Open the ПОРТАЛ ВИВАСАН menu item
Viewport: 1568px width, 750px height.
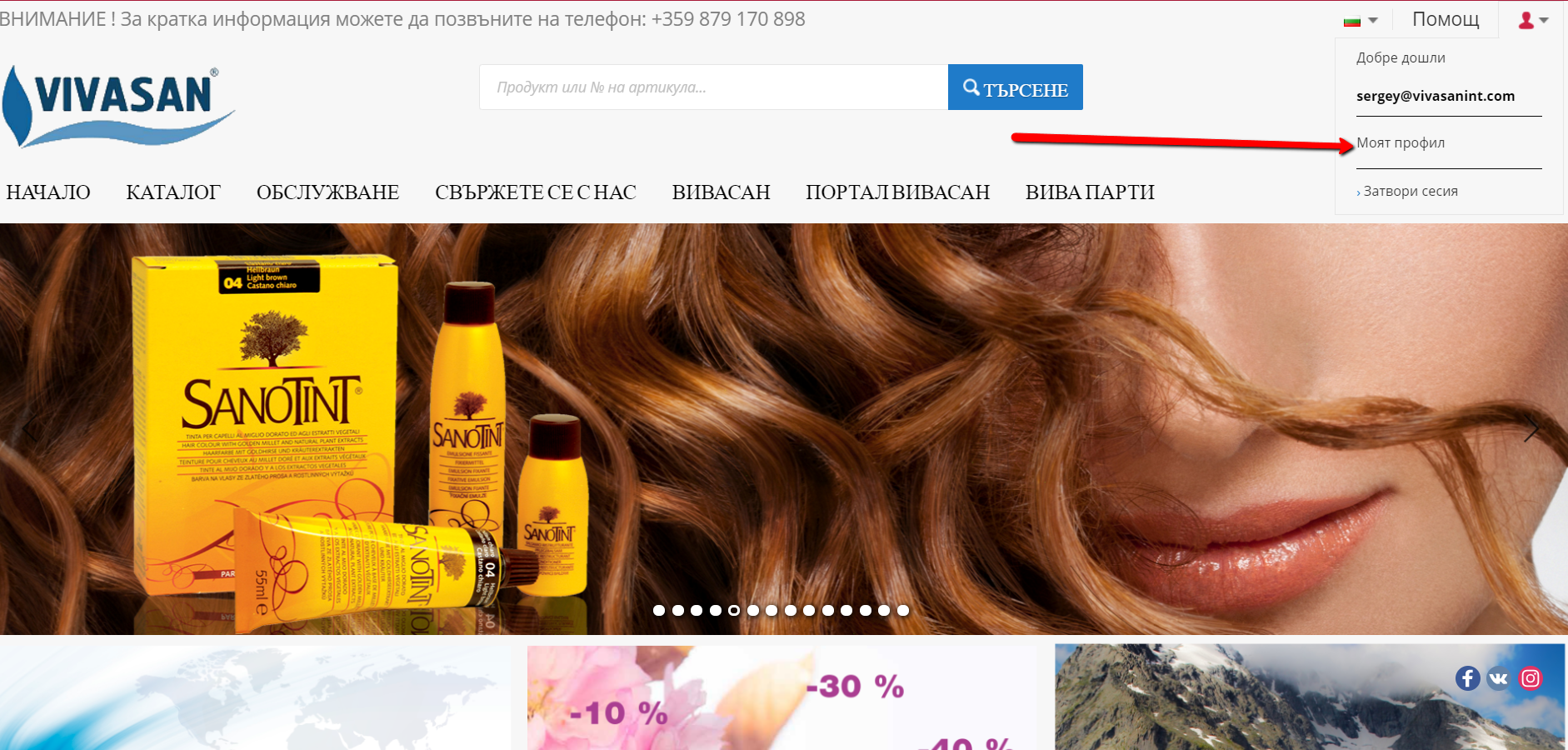[897, 192]
